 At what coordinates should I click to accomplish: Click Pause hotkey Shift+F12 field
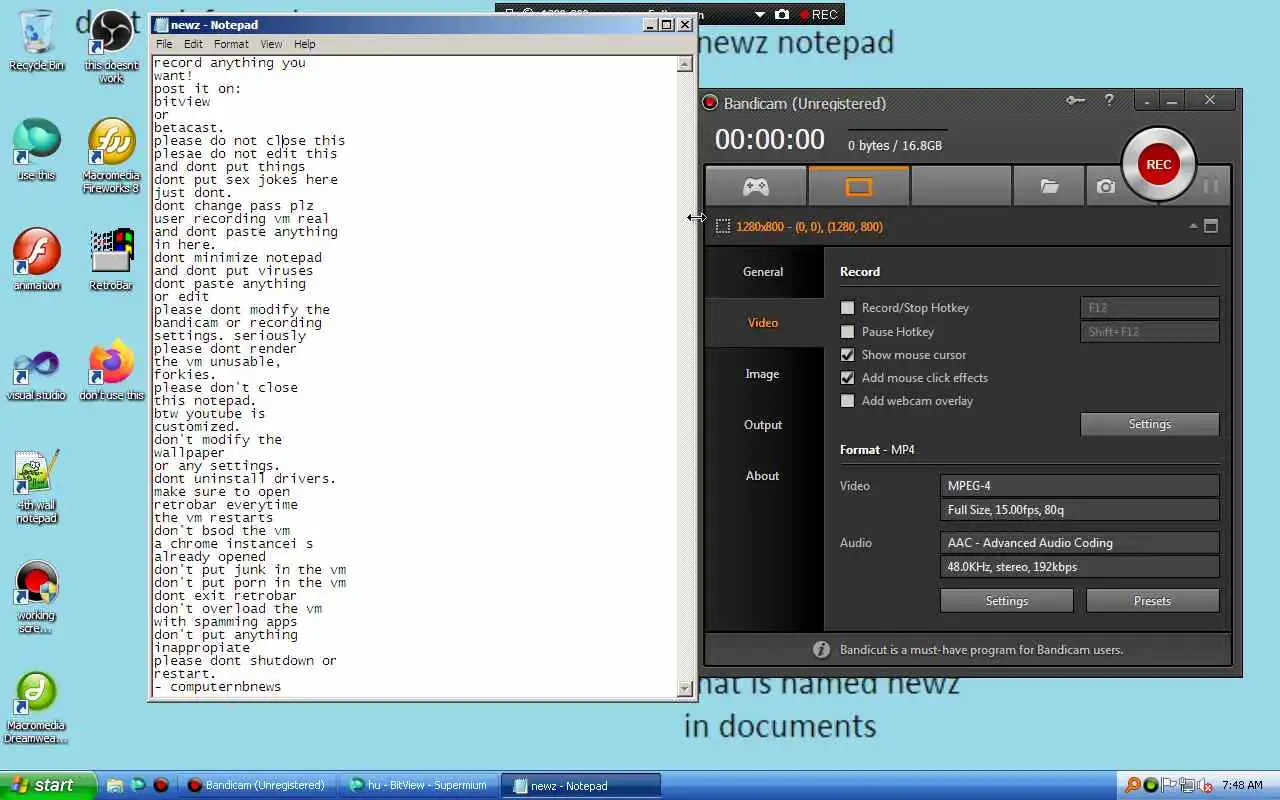[x=1150, y=332]
